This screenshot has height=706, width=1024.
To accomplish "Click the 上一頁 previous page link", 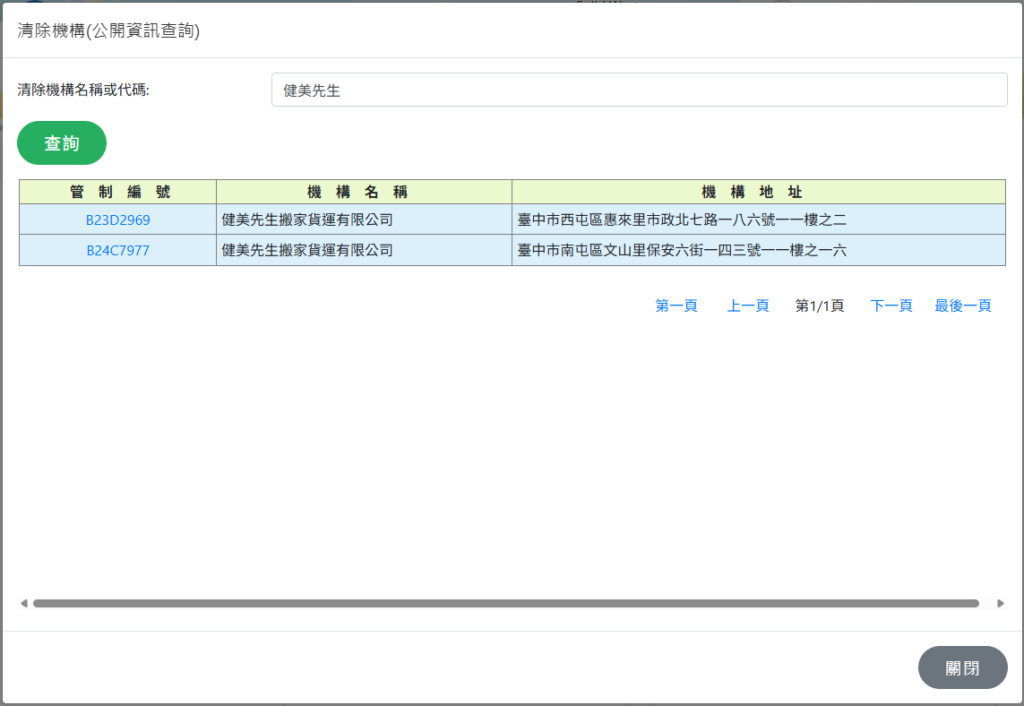I will click(x=747, y=306).
